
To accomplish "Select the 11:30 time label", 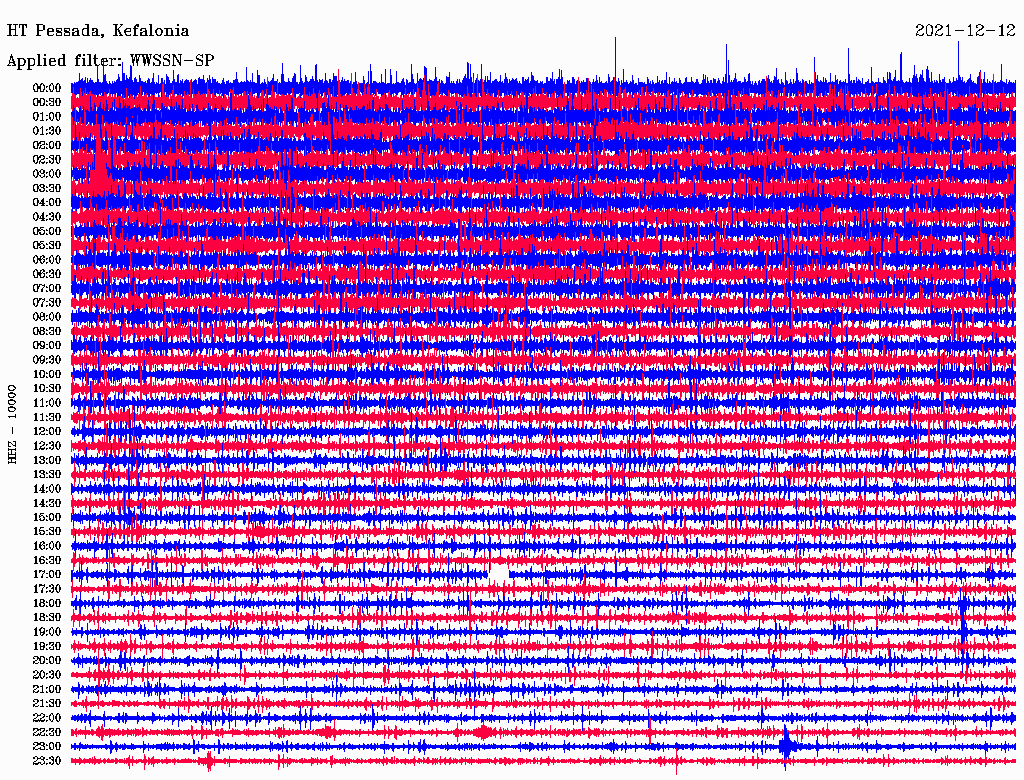I will pos(47,417).
